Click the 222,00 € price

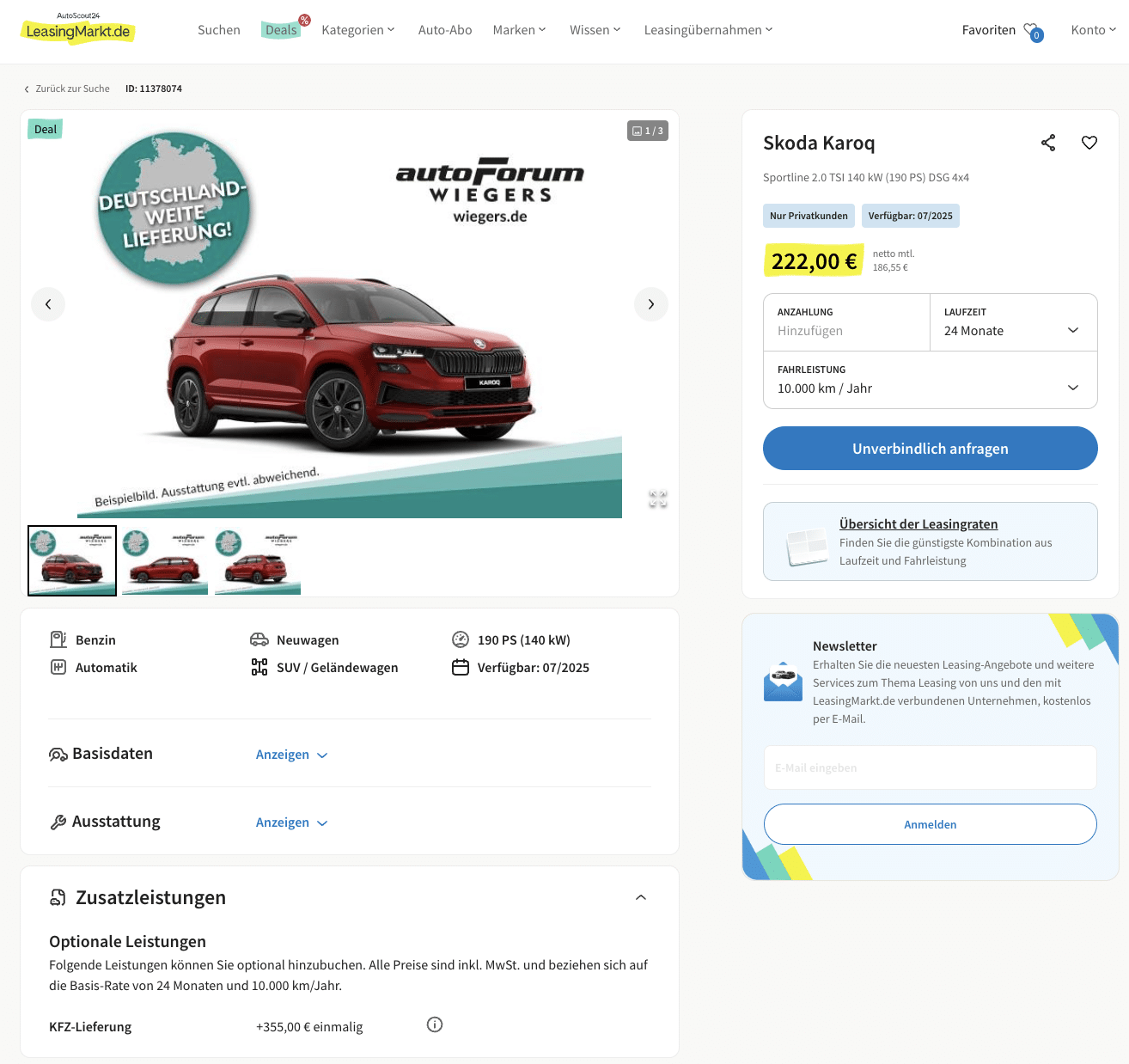point(814,261)
